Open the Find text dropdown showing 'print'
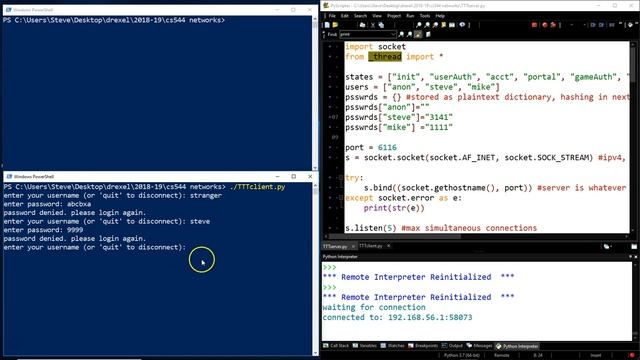Viewport: 640px width, 360px height. point(393,34)
